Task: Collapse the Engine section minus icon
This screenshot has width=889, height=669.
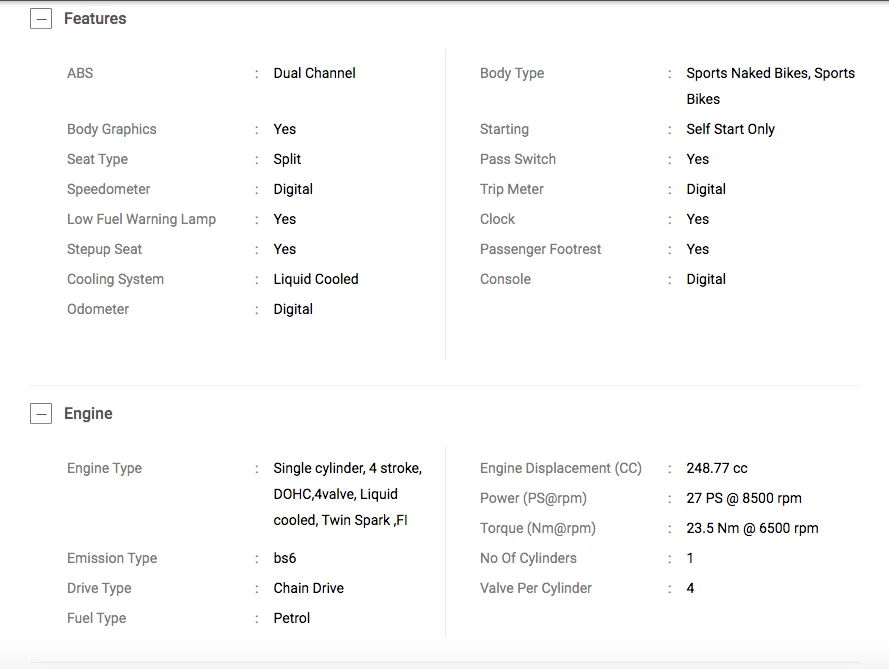Action: 41,414
